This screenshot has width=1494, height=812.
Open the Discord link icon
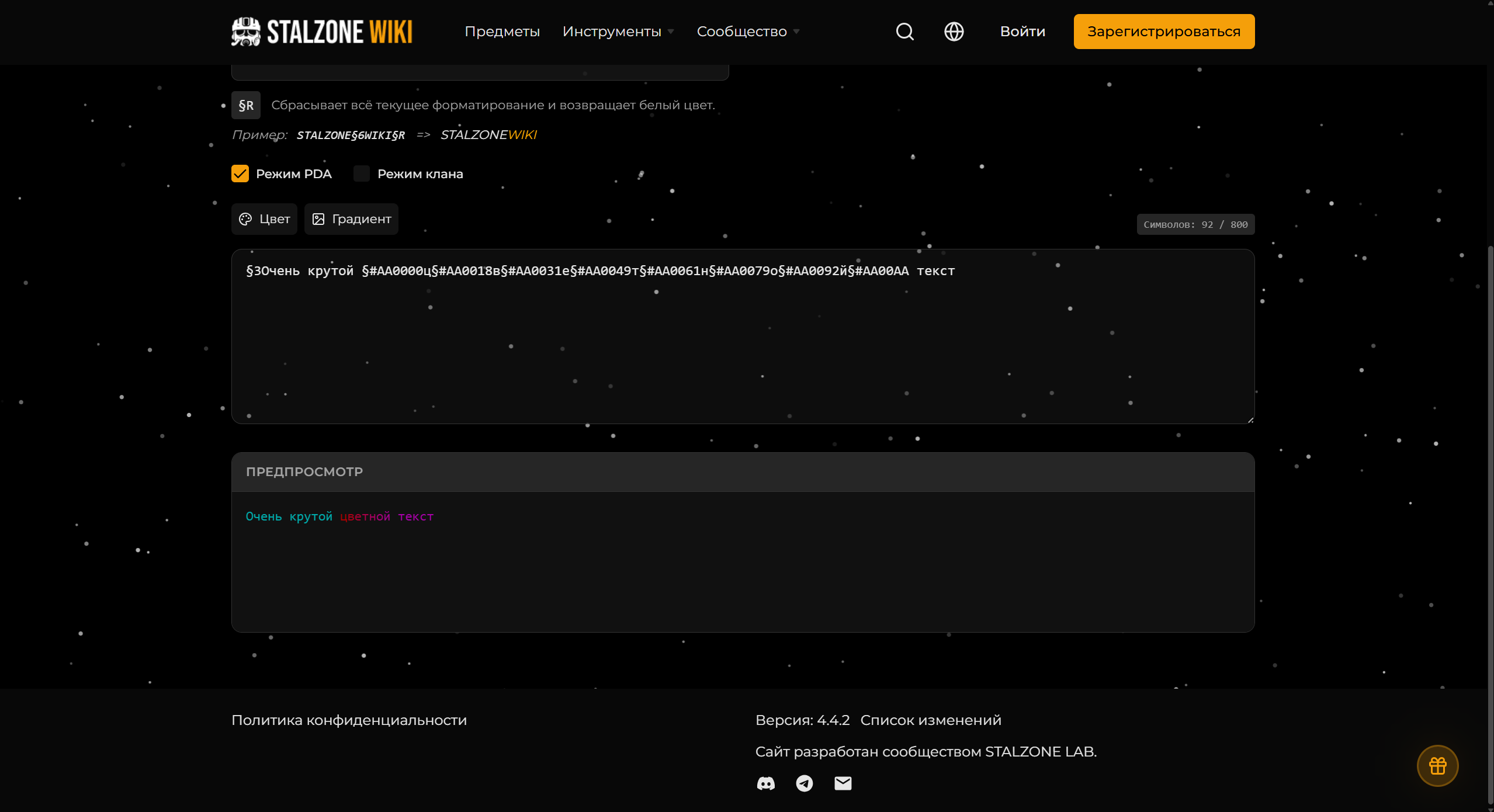[765, 783]
